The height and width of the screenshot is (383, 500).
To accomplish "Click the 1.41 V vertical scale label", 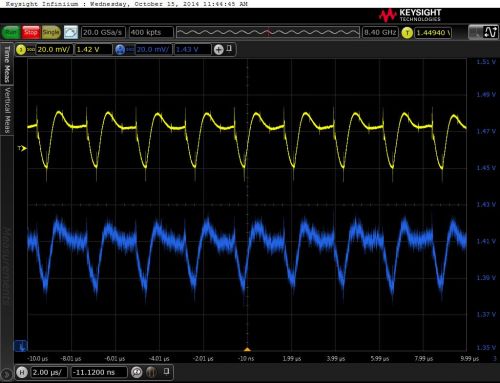I will coord(486,241).
